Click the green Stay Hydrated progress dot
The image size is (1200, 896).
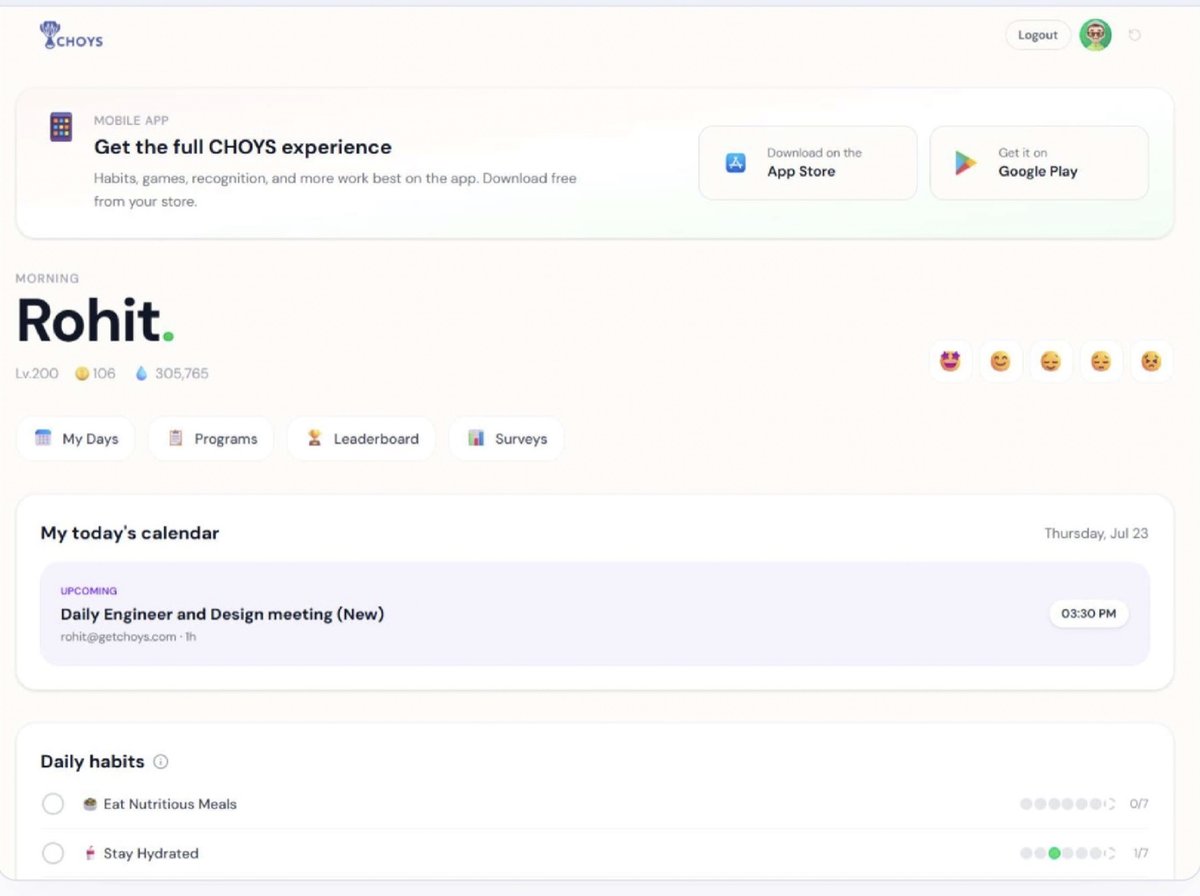tap(1054, 853)
